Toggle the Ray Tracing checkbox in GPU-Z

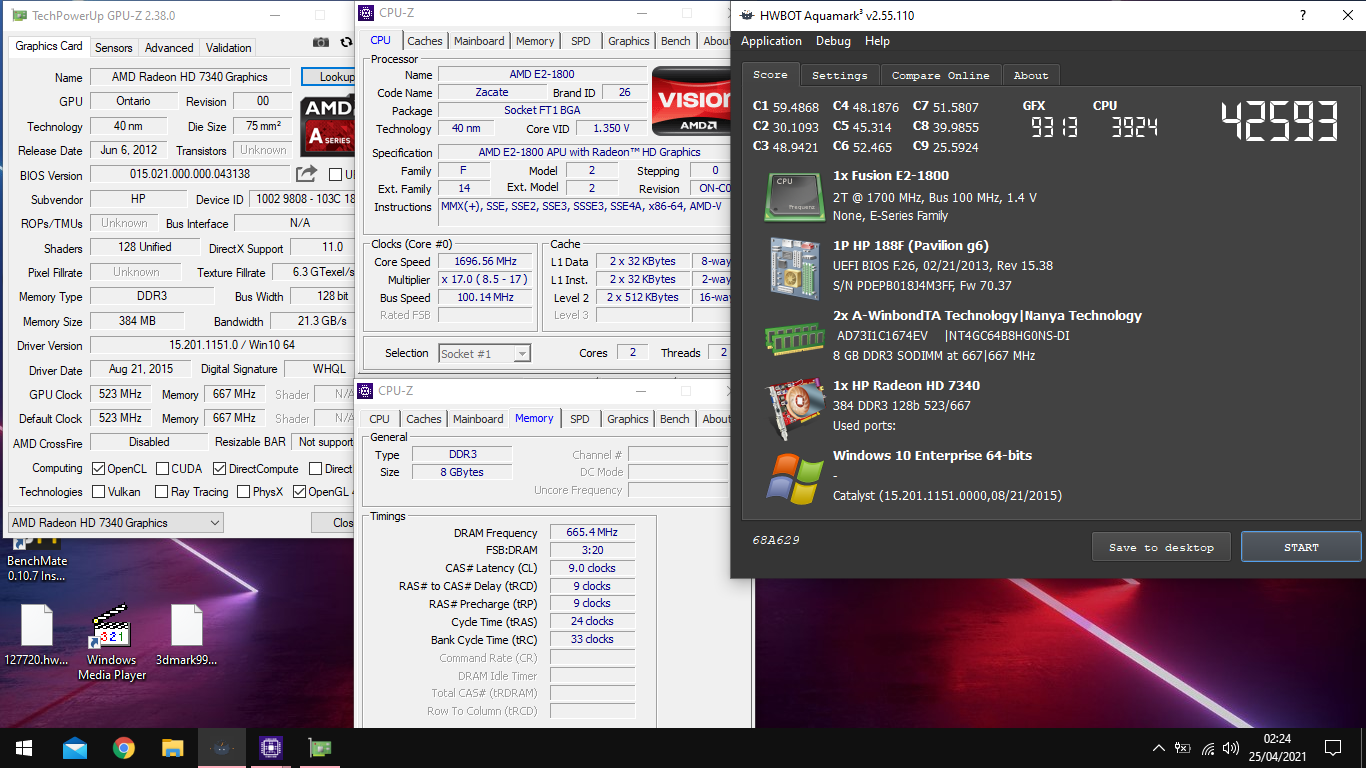pos(161,492)
